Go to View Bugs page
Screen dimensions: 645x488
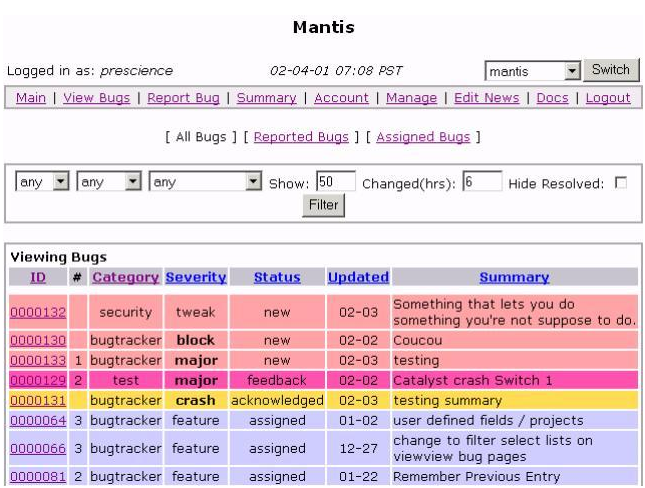click(97, 98)
